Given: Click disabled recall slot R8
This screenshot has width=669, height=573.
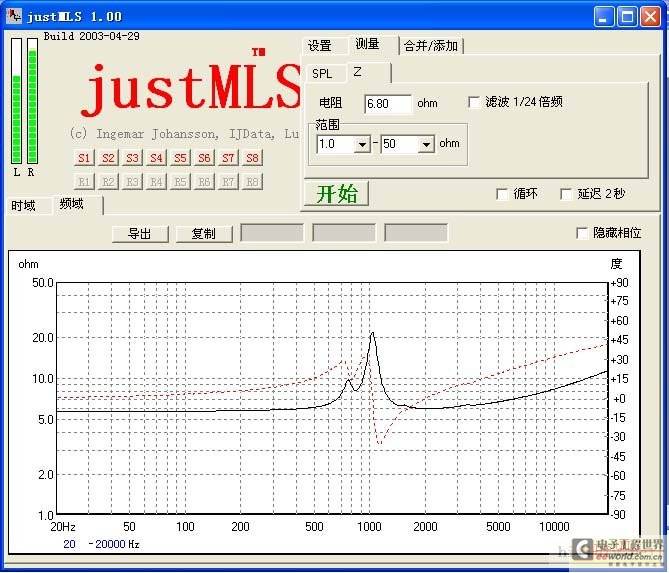Looking at the screenshot, I should 252,182.
